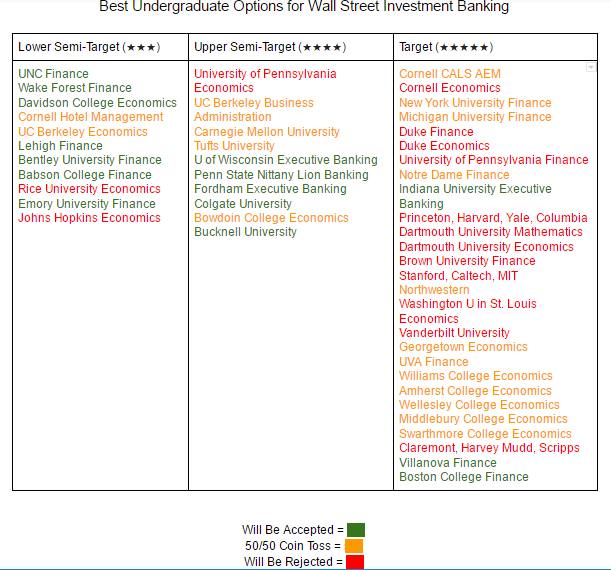Screen dimensions: 611x570
Task: Select Bucknell University in the middle column
Action: pyautogui.click(x=245, y=232)
